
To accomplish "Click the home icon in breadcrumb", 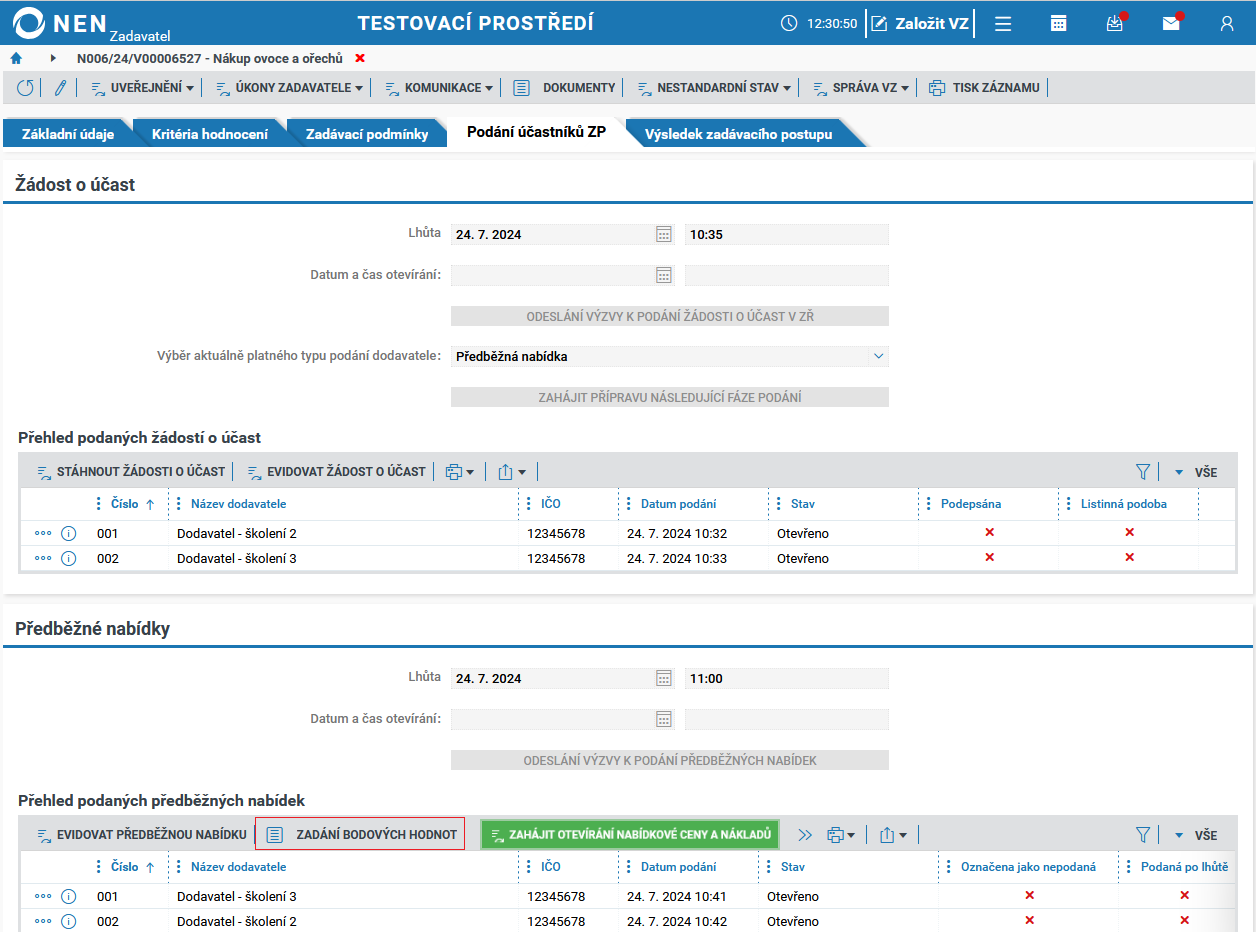I will tap(16, 58).
